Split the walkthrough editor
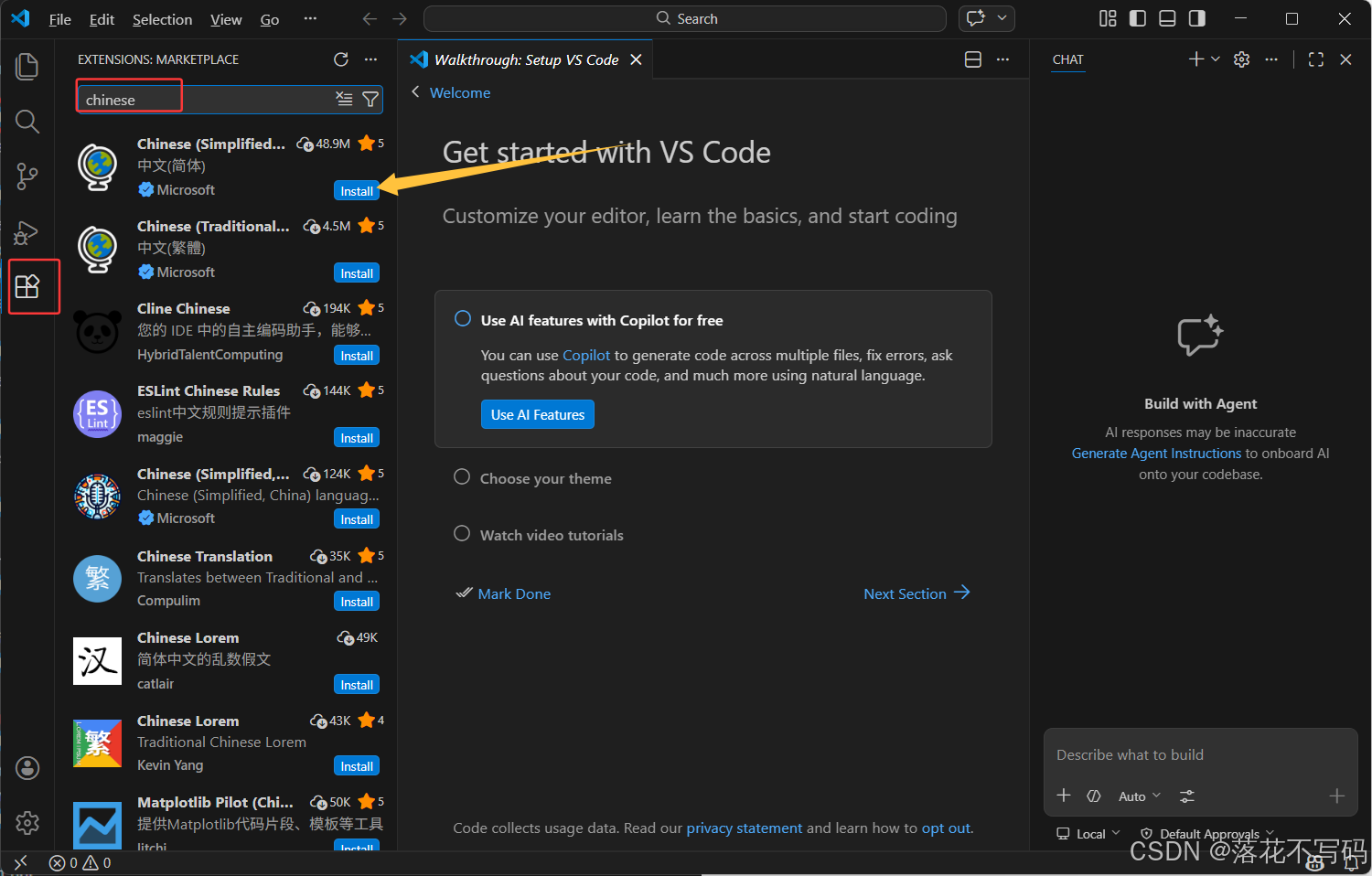The width and height of the screenshot is (1372, 876). pos(973,59)
